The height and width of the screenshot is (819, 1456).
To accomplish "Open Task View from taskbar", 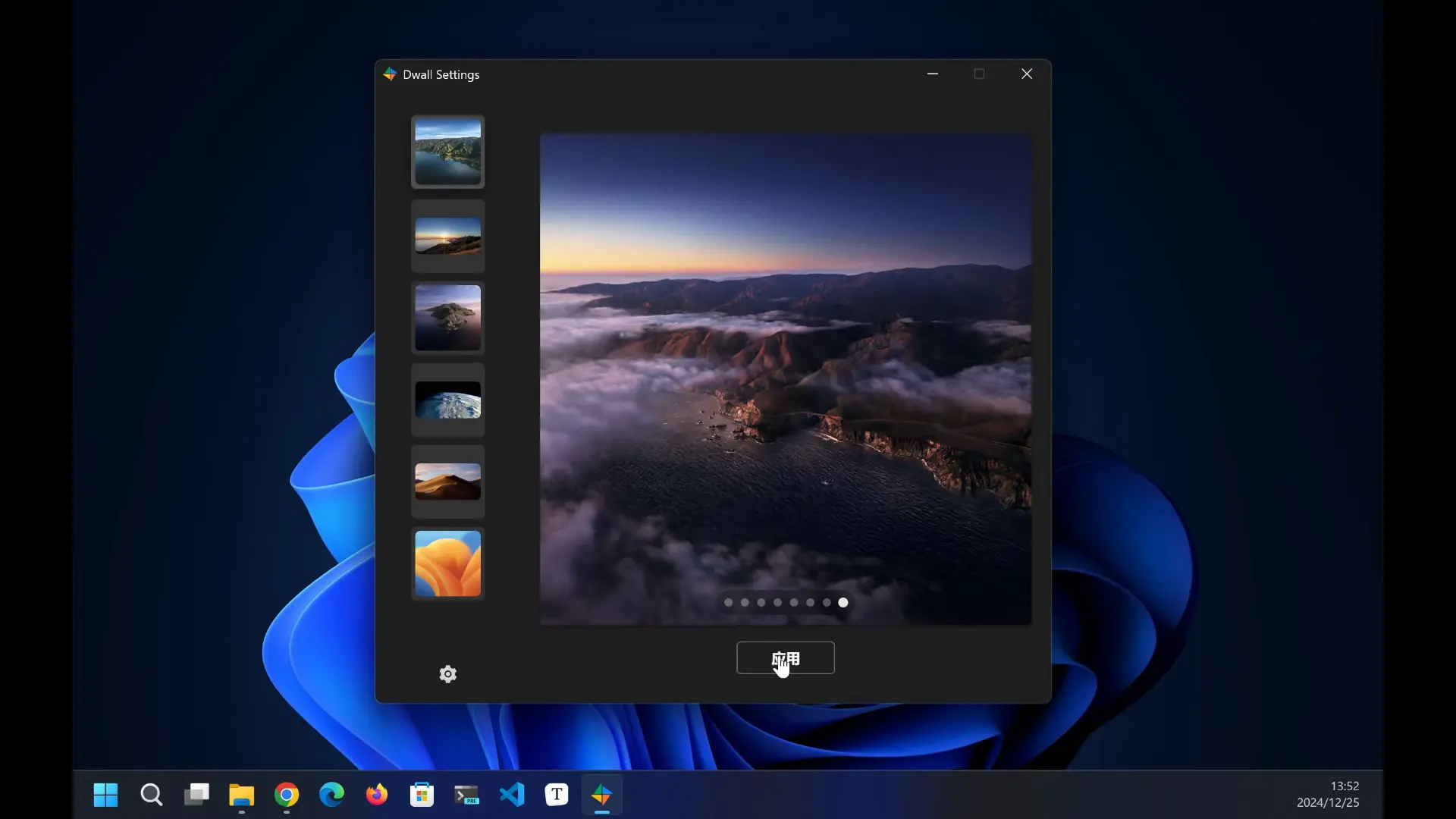I will [x=196, y=795].
